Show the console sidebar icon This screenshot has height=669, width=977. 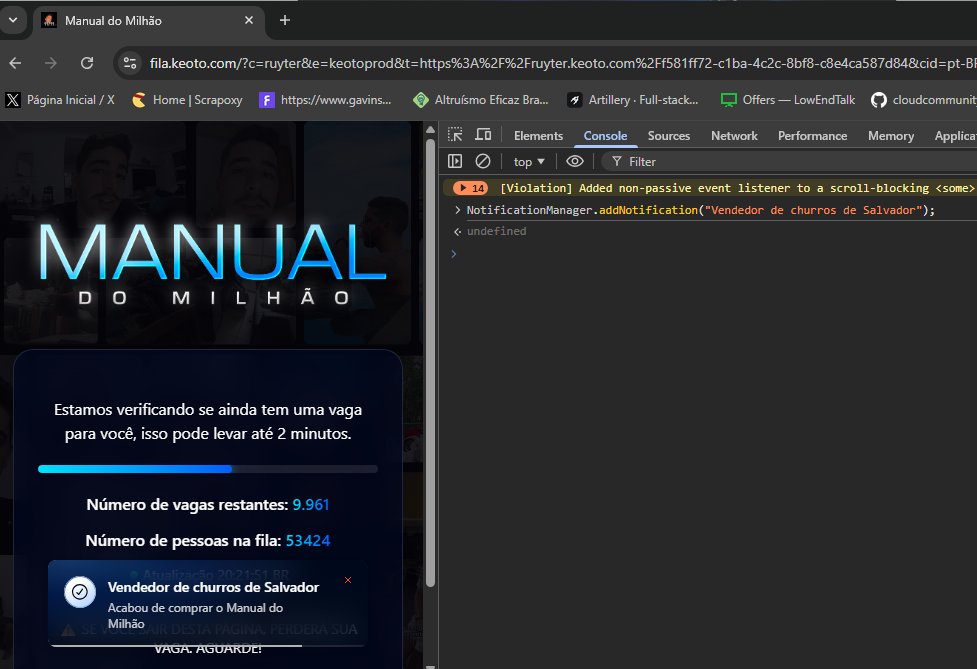455,161
